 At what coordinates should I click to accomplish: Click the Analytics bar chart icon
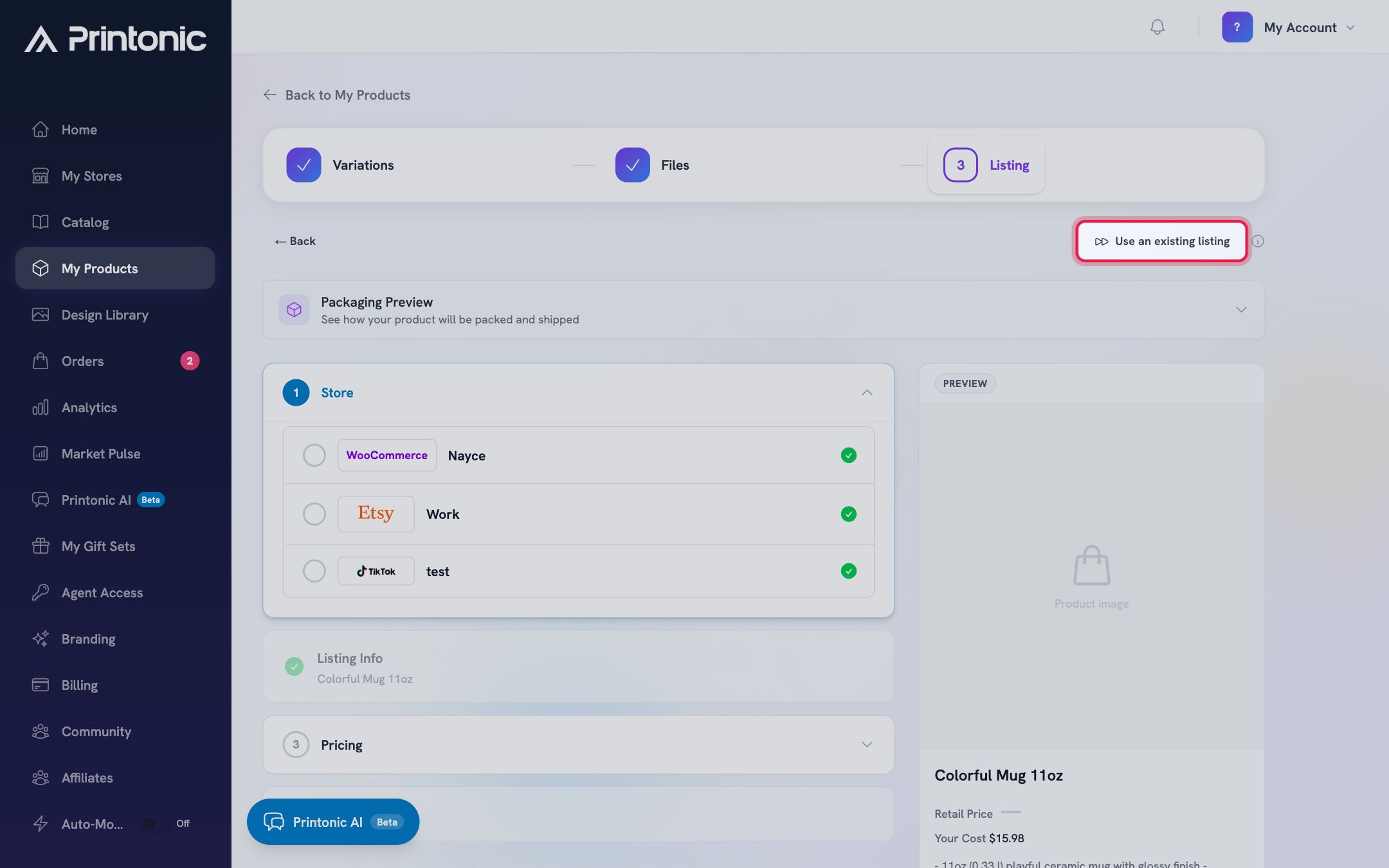tap(41, 407)
